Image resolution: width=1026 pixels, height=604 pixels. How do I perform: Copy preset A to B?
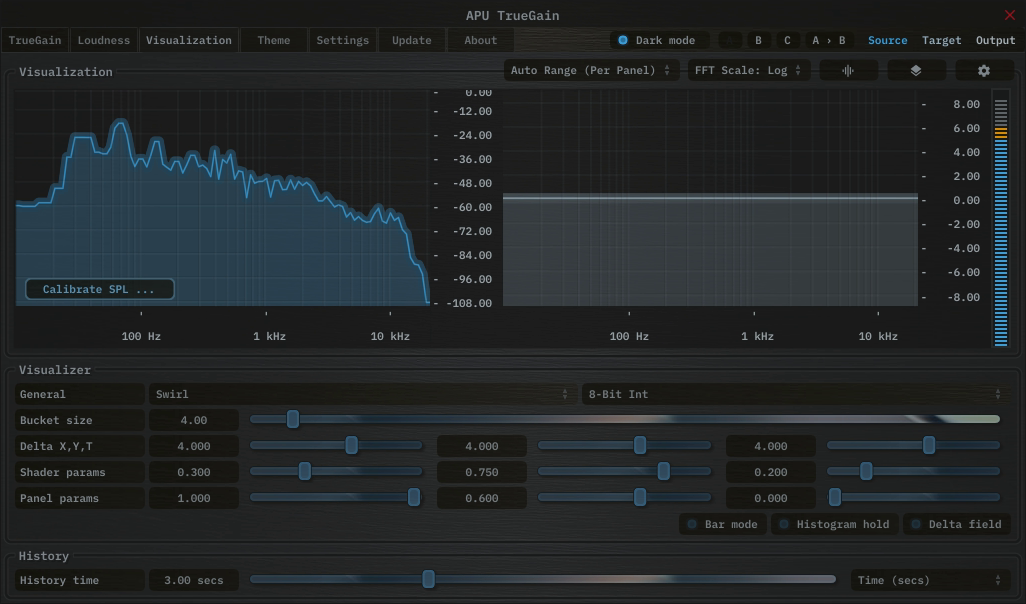(x=828, y=41)
